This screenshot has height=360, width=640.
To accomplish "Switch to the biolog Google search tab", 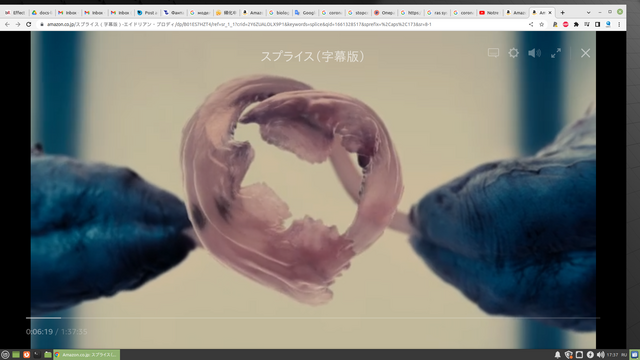I will pyautogui.click(x=279, y=13).
